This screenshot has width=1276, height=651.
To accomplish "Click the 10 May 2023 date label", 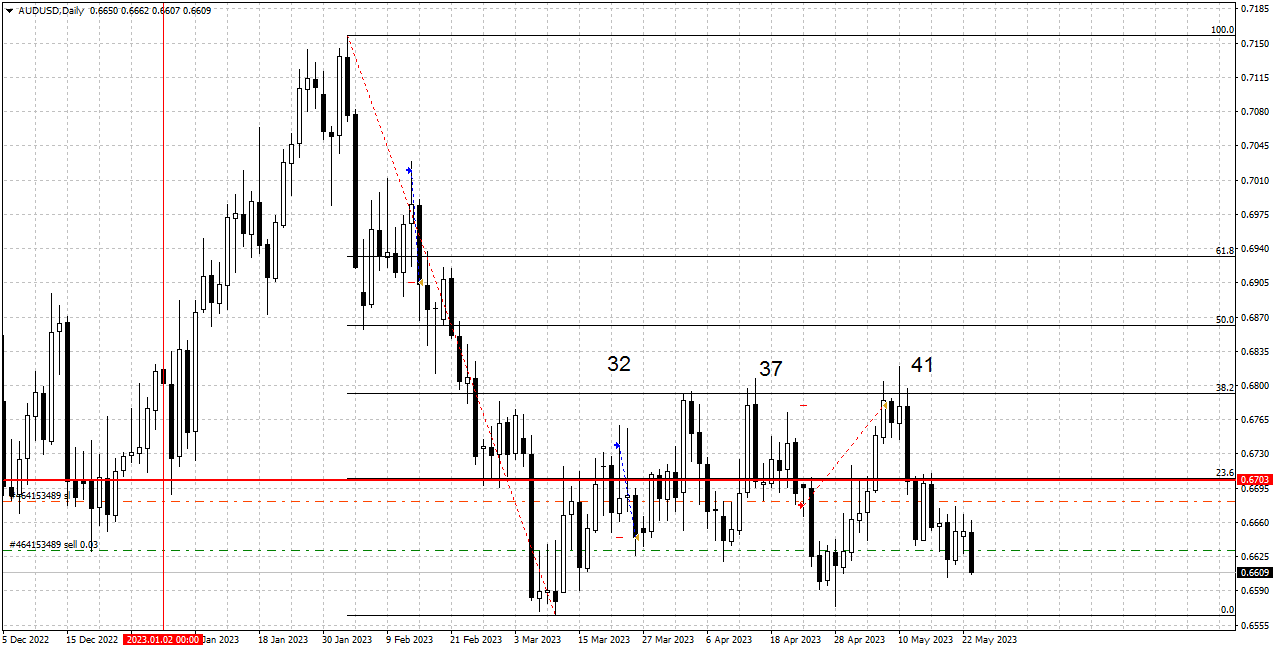I will coord(924,639).
